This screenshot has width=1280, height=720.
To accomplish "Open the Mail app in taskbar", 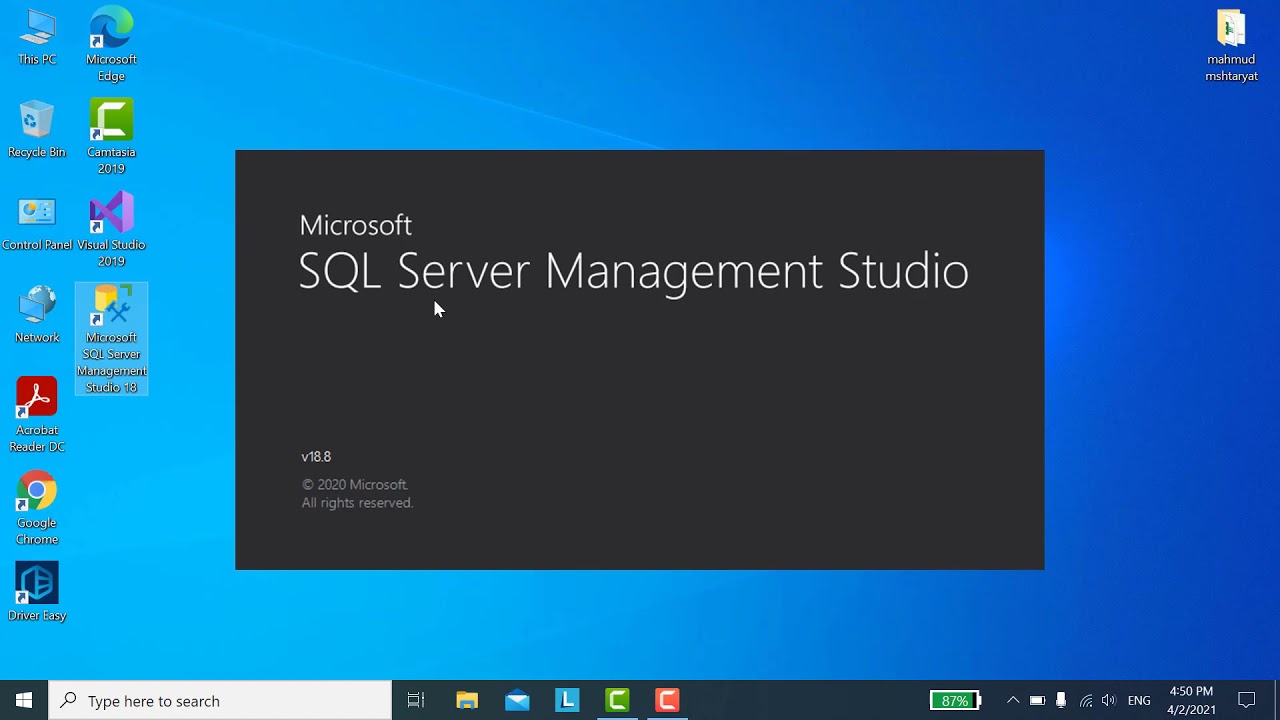I will 517,700.
